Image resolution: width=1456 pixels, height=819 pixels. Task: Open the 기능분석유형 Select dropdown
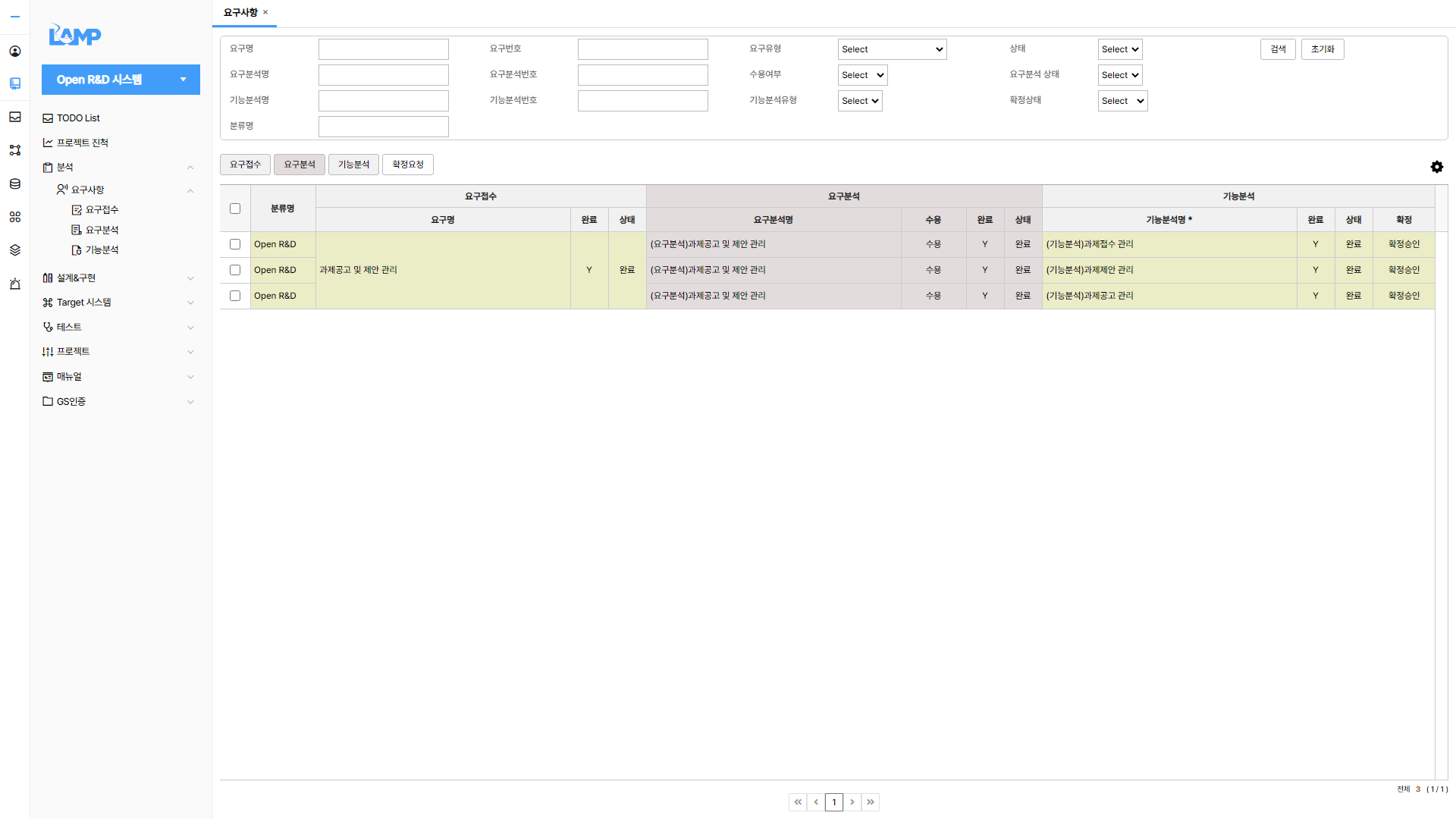[x=860, y=101]
